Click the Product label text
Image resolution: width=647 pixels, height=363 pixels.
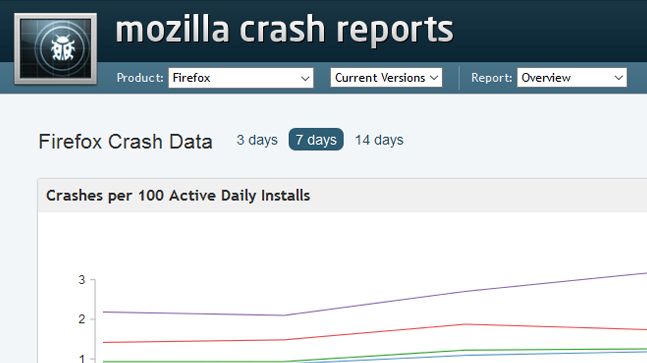[140, 78]
